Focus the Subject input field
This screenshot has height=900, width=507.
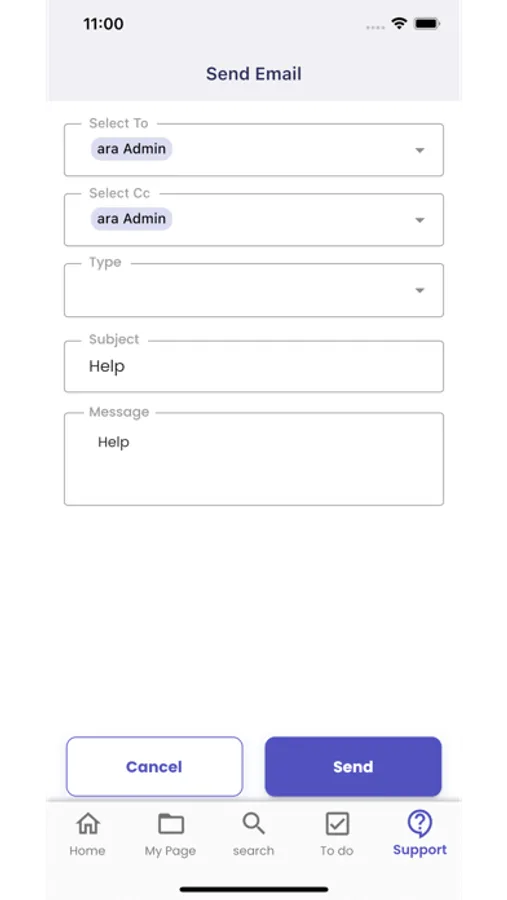click(254, 366)
